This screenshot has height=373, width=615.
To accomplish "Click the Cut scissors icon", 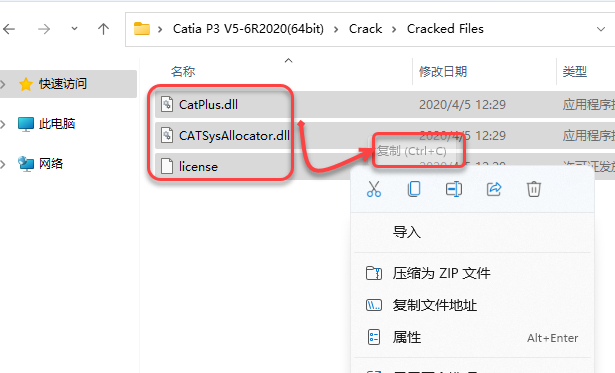I will tap(374, 189).
